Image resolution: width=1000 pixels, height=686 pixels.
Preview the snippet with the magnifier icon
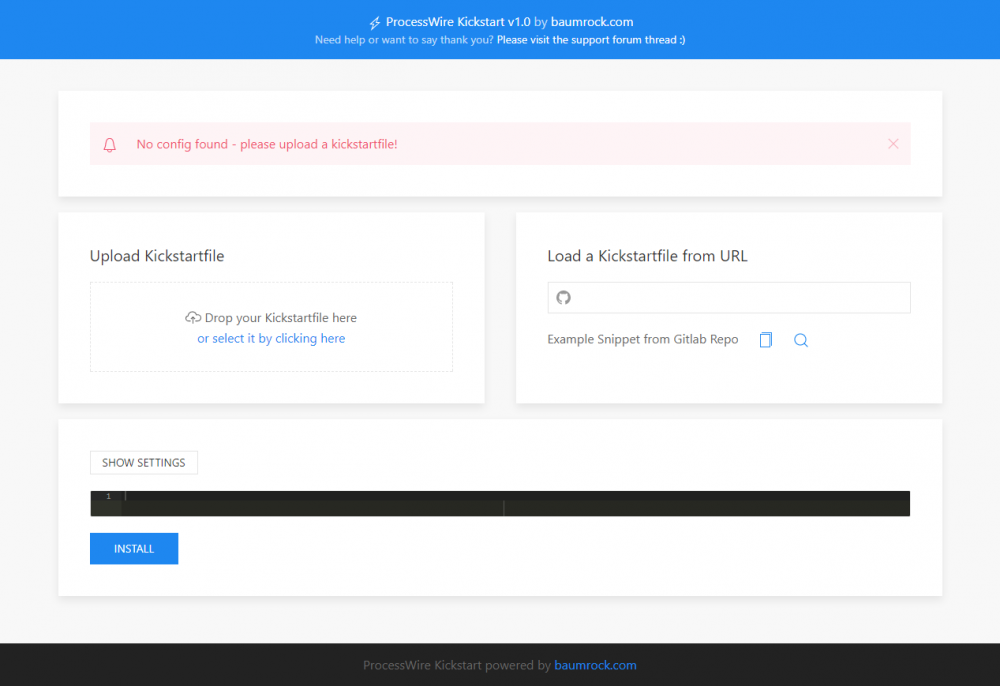(x=800, y=340)
